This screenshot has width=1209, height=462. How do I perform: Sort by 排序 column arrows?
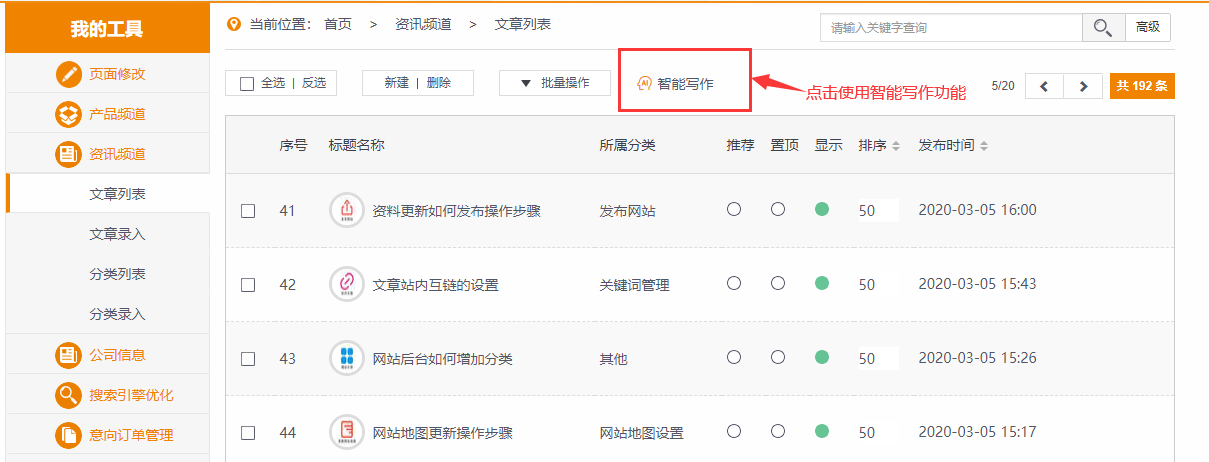click(896, 146)
